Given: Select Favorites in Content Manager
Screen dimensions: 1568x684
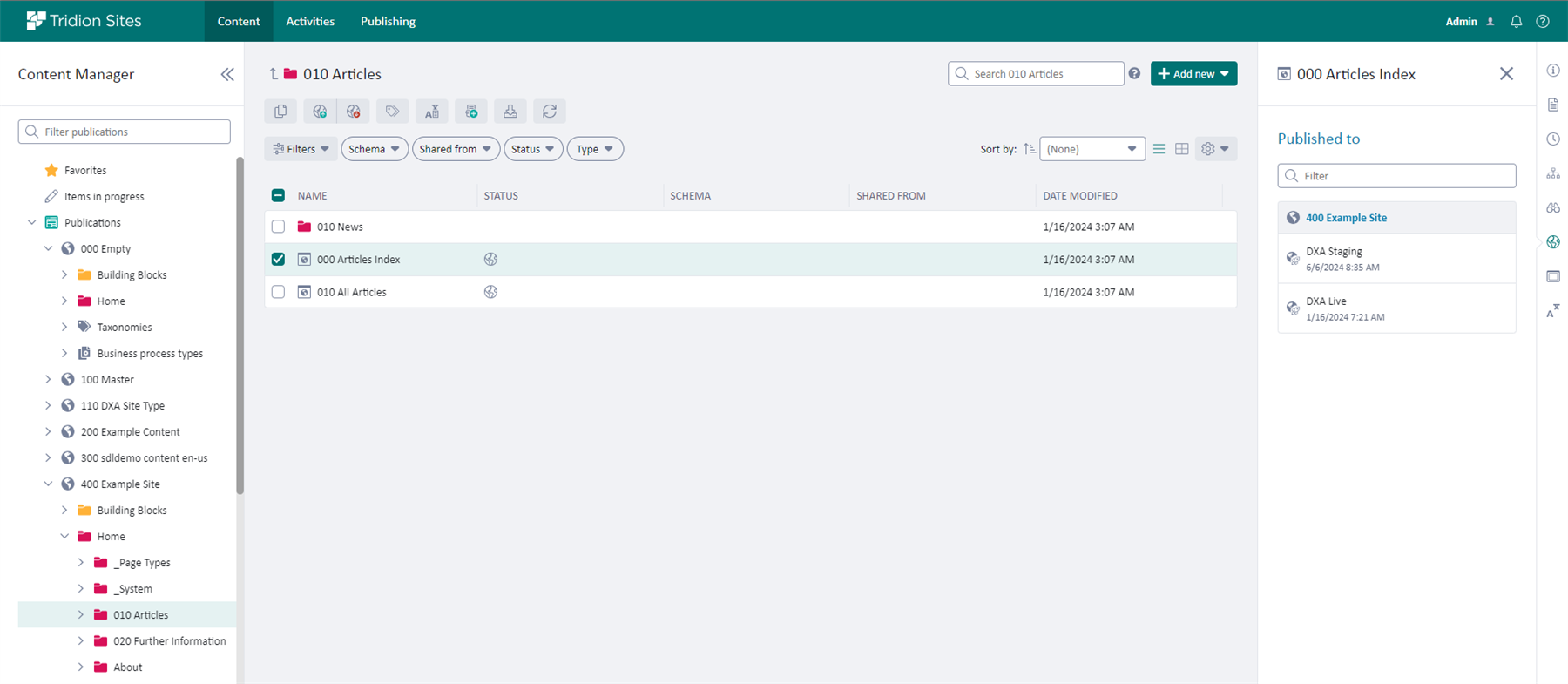Looking at the screenshot, I should [85, 171].
